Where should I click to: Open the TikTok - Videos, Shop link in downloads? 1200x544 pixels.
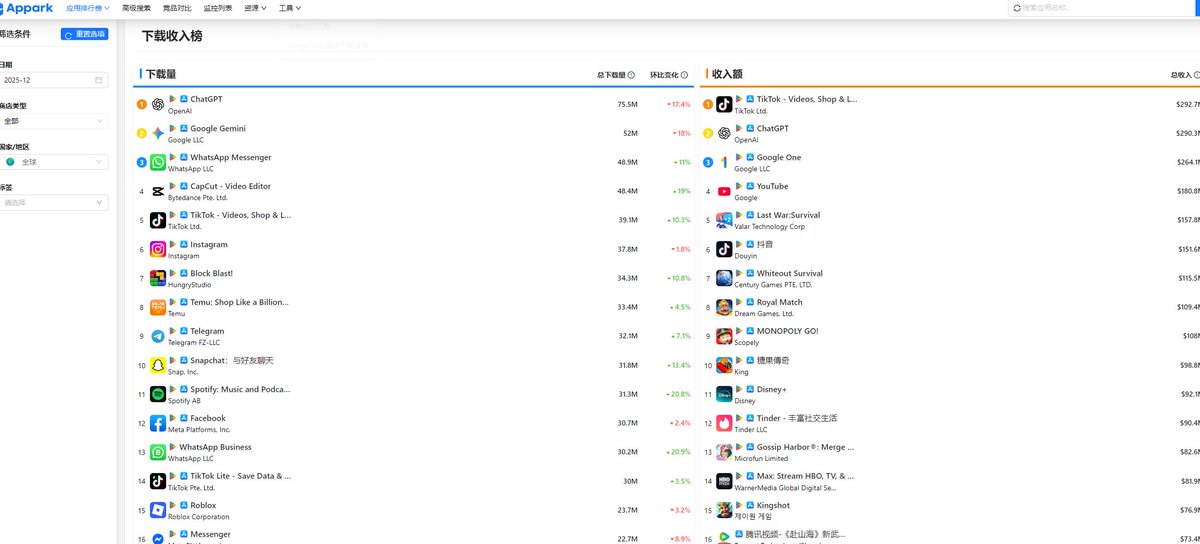[x=241, y=215]
